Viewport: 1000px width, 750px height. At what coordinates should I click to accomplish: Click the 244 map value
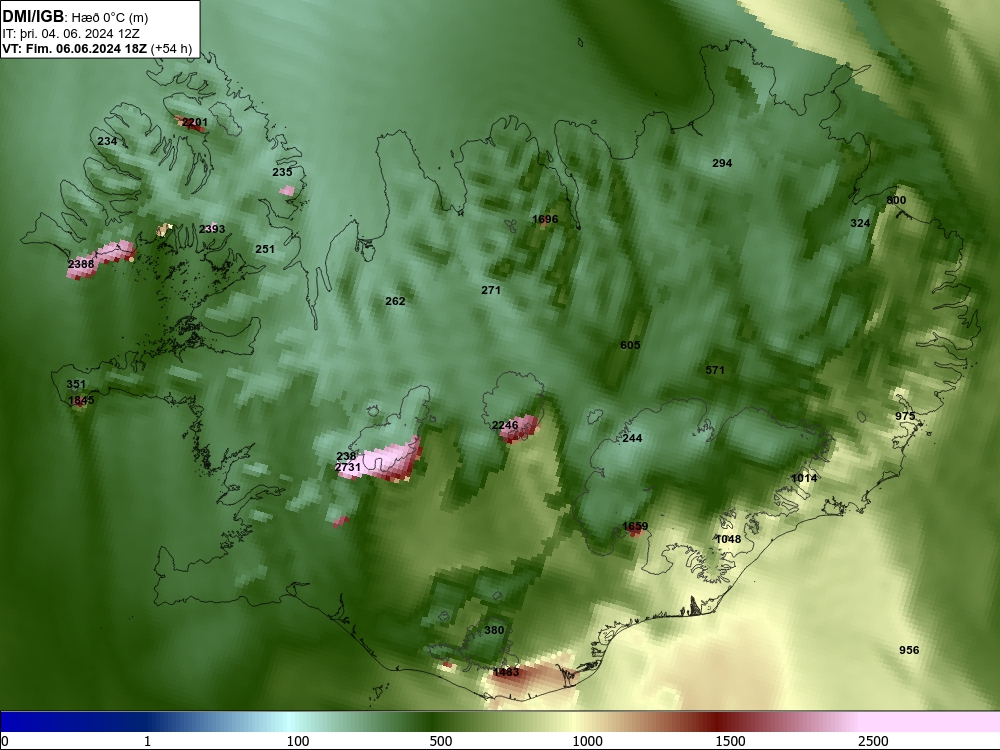632,438
